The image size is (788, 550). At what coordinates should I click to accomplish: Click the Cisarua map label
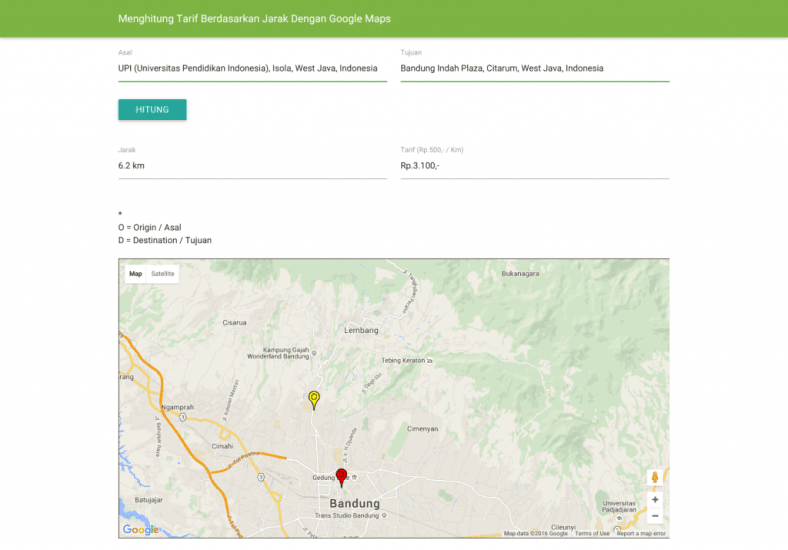click(x=234, y=323)
